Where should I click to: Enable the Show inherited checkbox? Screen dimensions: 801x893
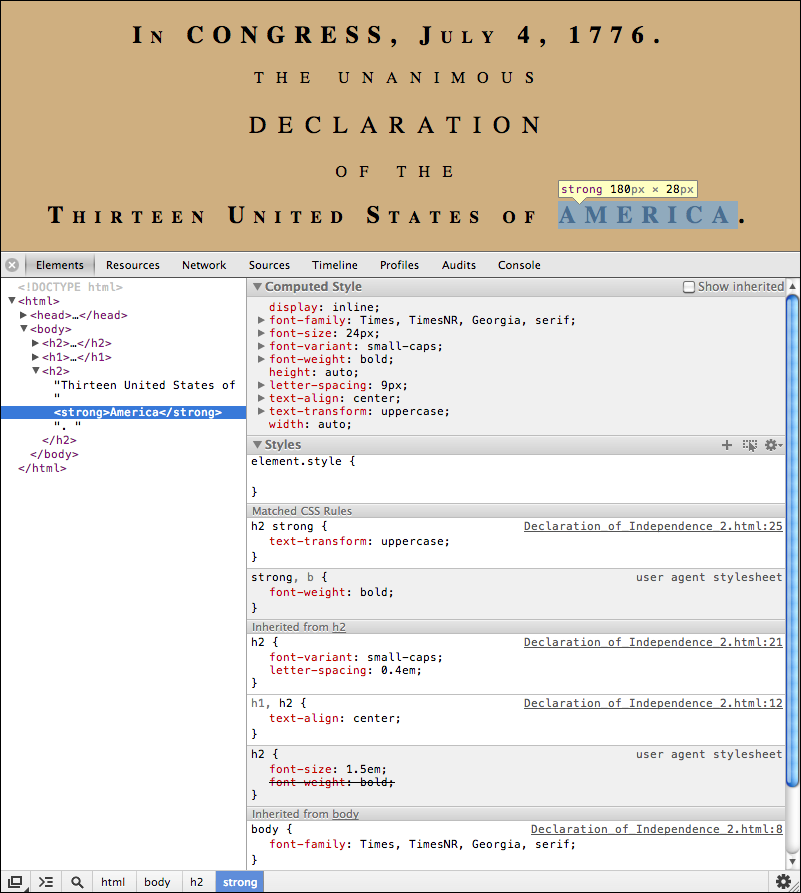coord(689,286)
